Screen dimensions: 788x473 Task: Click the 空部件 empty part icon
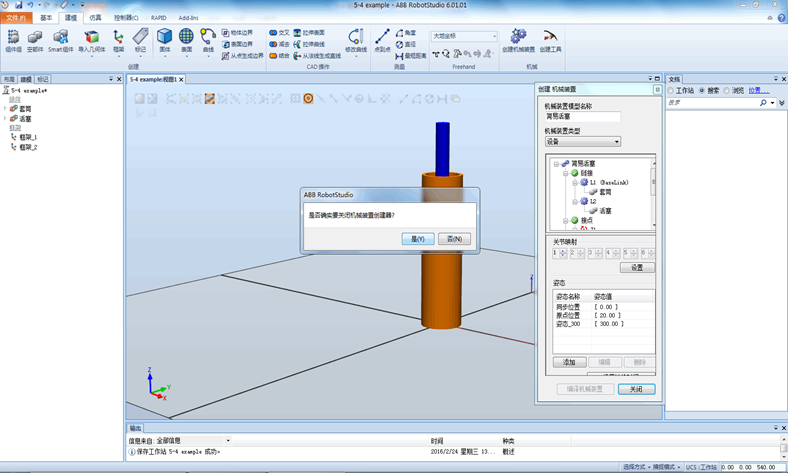[35, 40]
